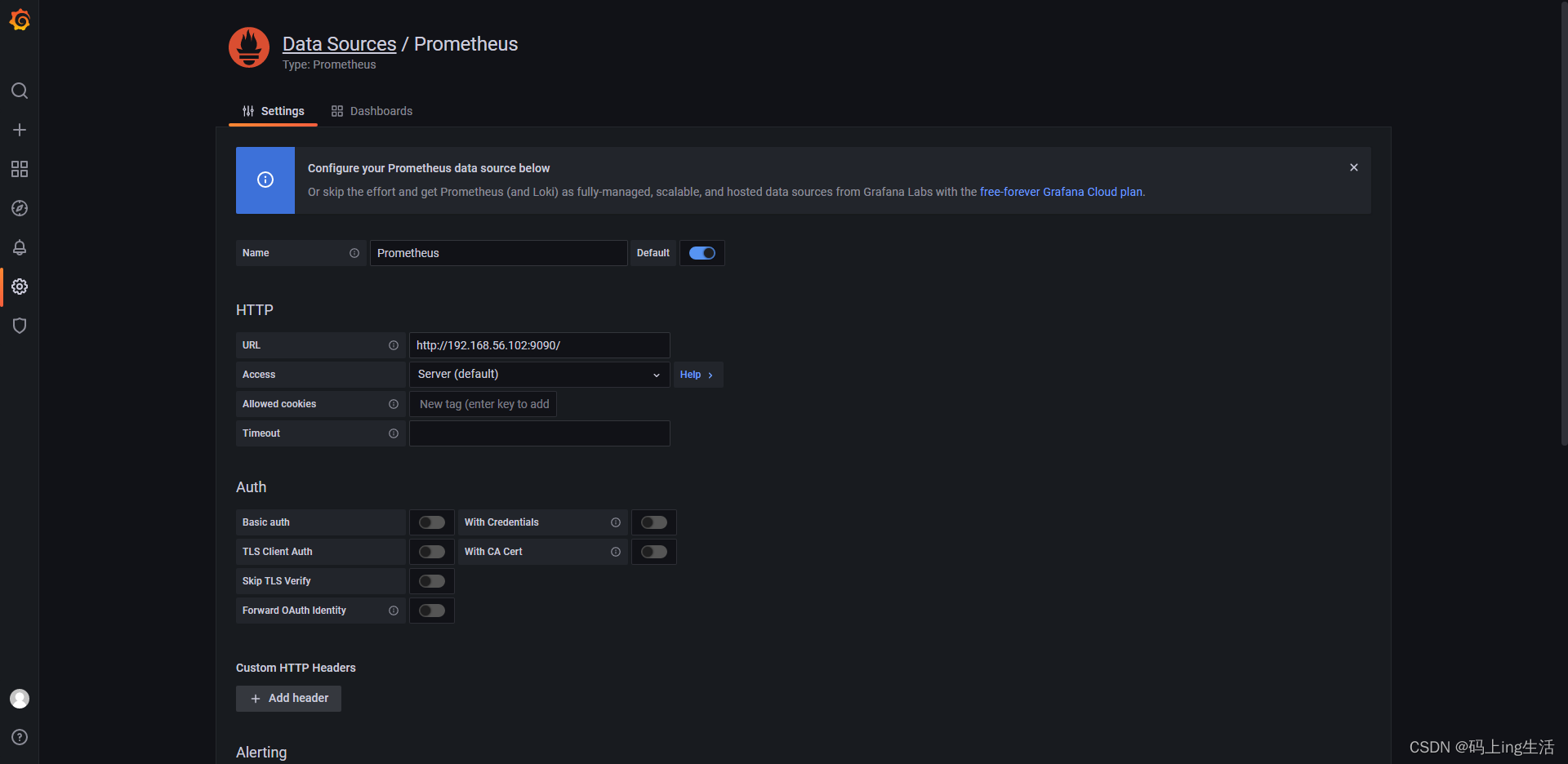Open the Create plus icon in sidebar

20,130
